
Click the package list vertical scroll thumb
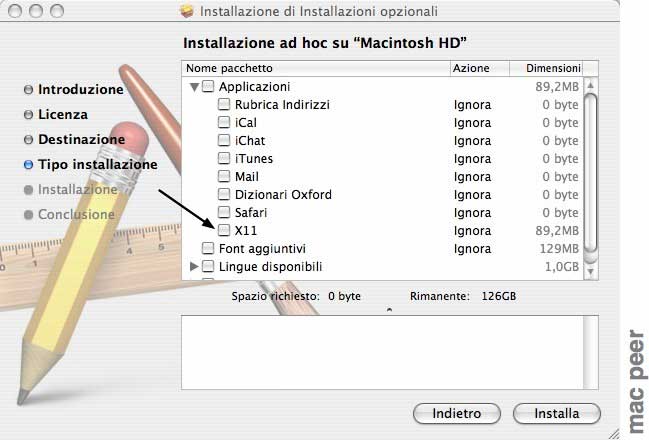pos(591,173)
